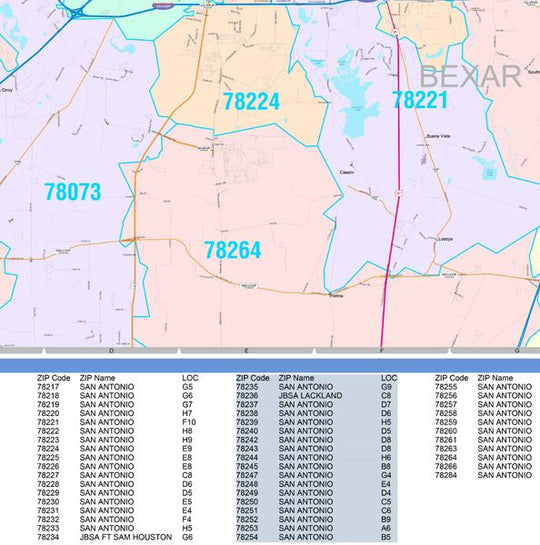
Task: Click the blue divider bar below map
Action: coord(270,365)
